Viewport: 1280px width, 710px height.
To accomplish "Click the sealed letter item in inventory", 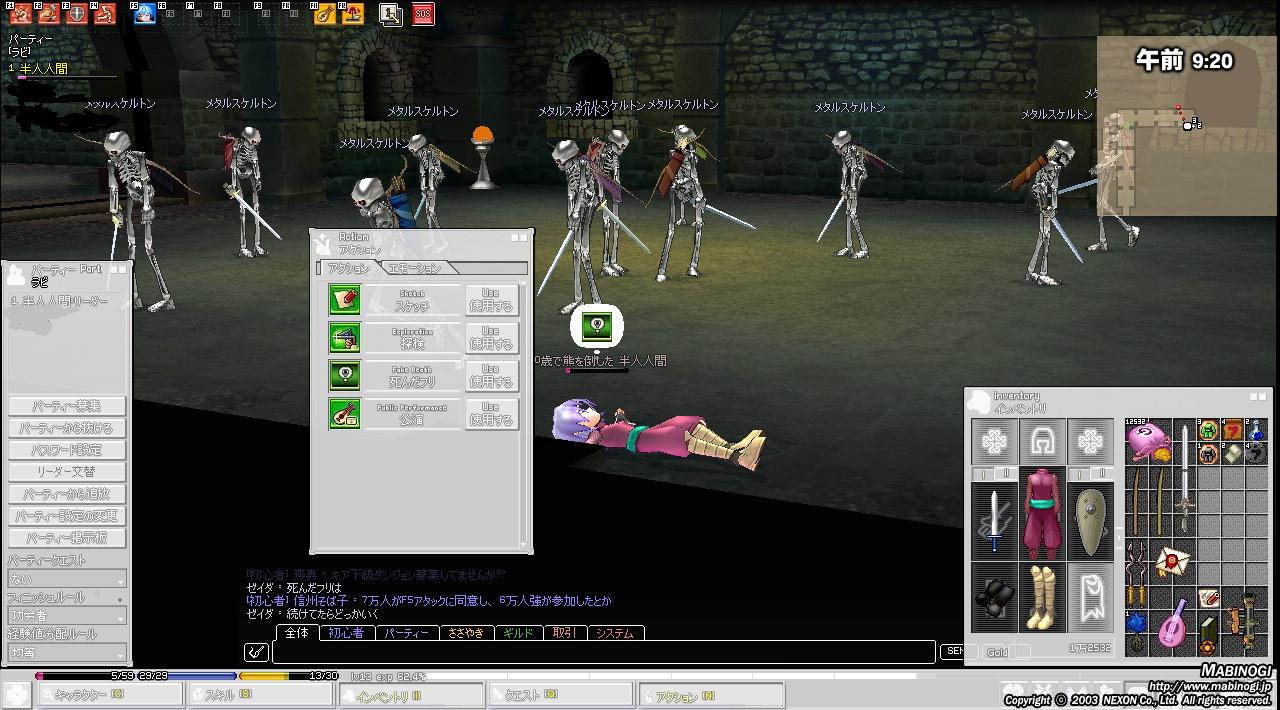I will (1171, 562).
